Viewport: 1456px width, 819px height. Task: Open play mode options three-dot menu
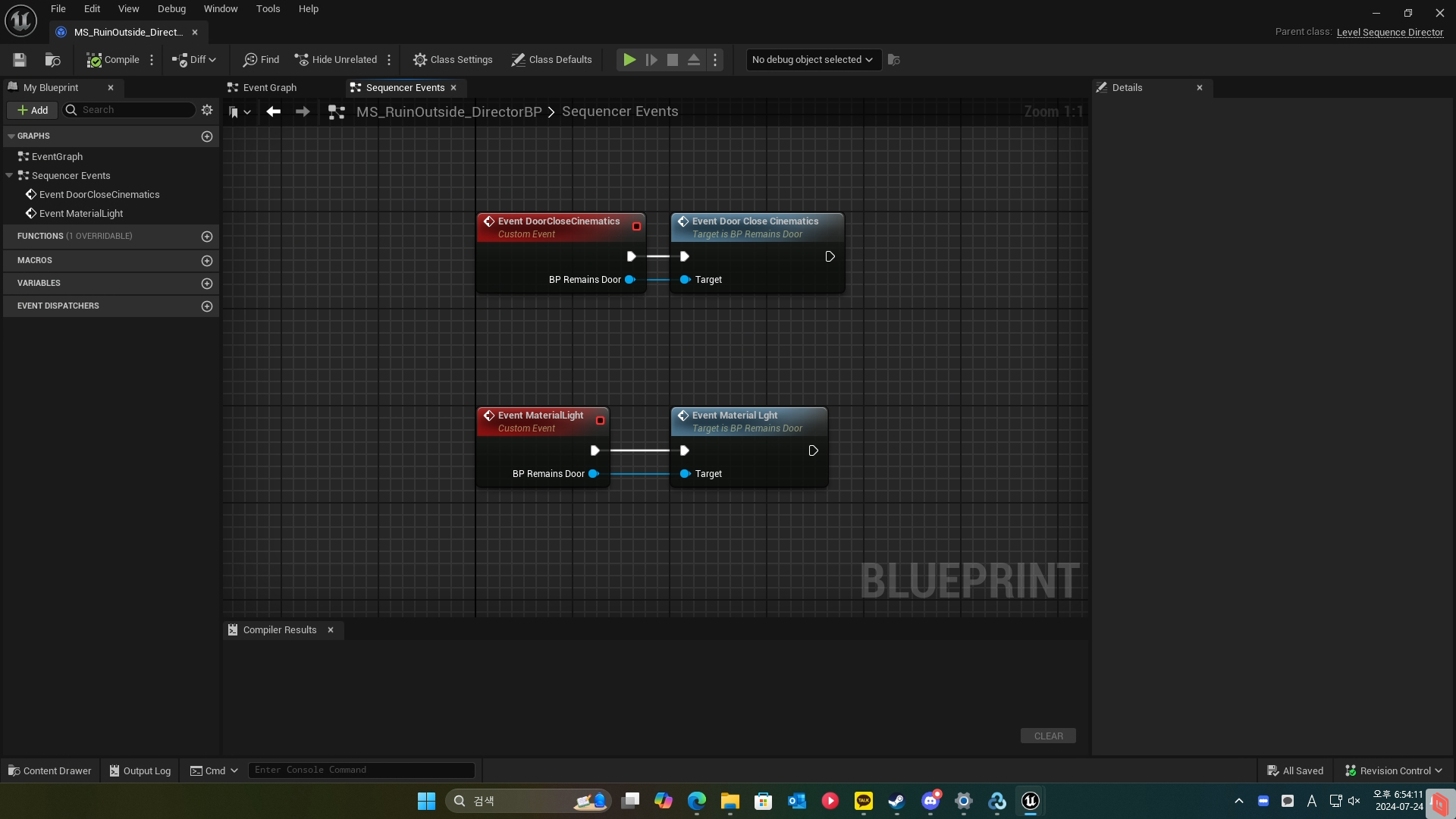coord(715,60)
